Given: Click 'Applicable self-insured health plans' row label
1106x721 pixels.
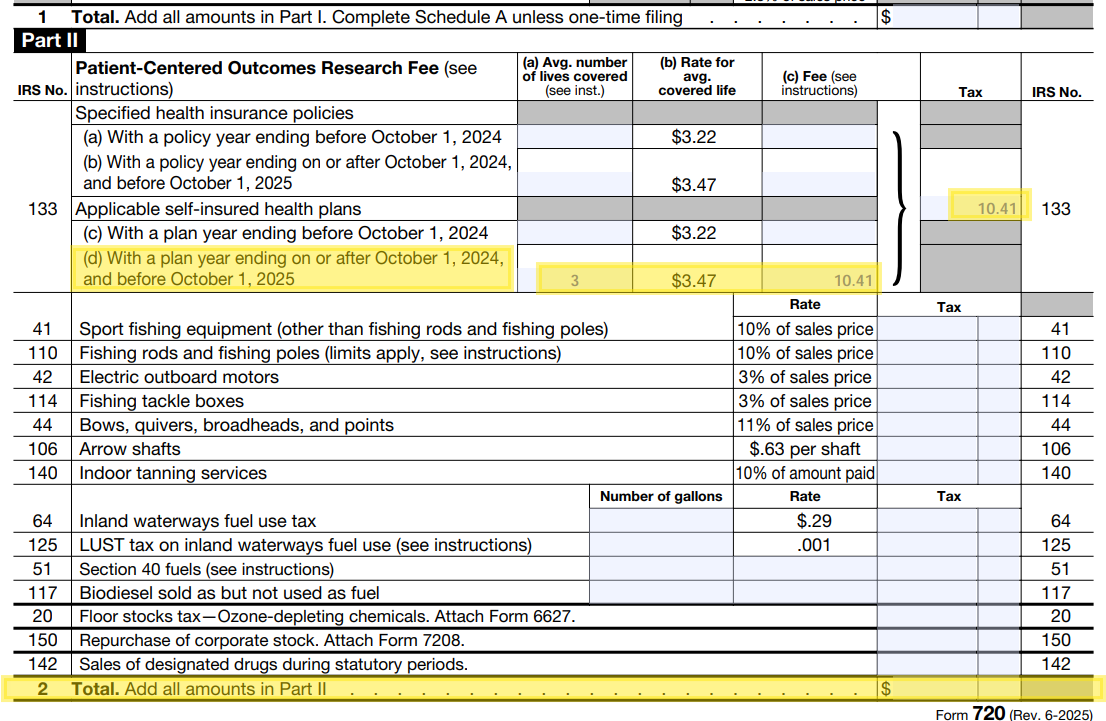Looking at the screenshot, I should point(218,209).
